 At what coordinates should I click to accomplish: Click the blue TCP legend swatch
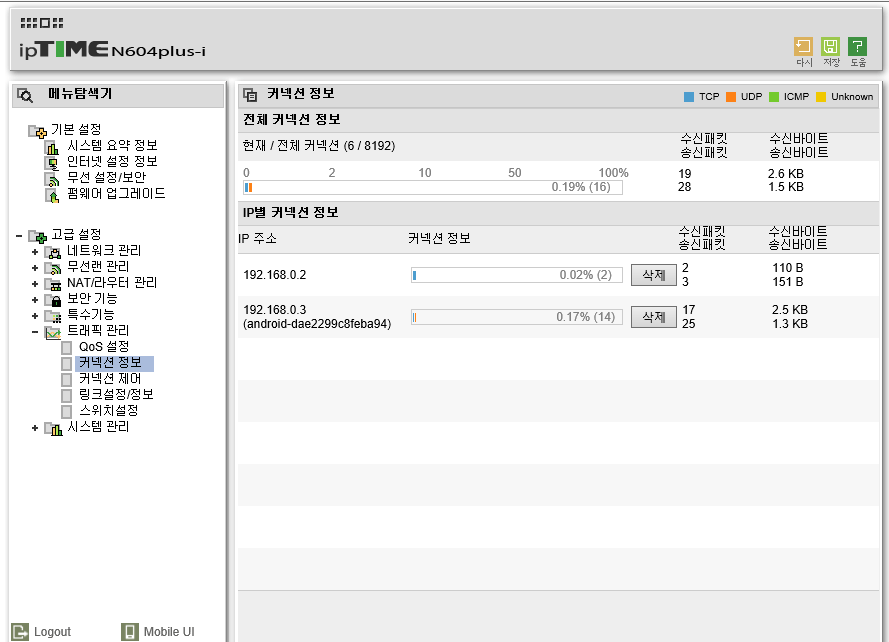(x=689, y=97)
